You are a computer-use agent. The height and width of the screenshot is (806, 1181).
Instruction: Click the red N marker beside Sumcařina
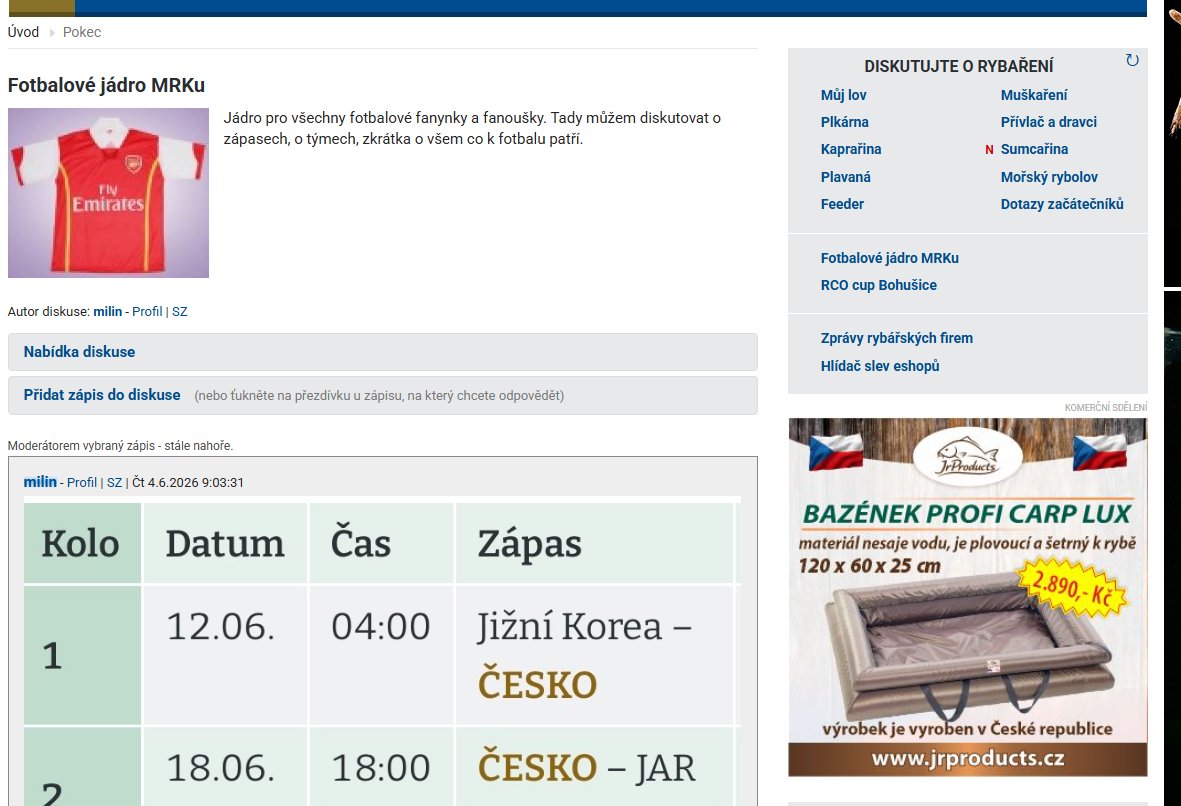pos(989,150)
